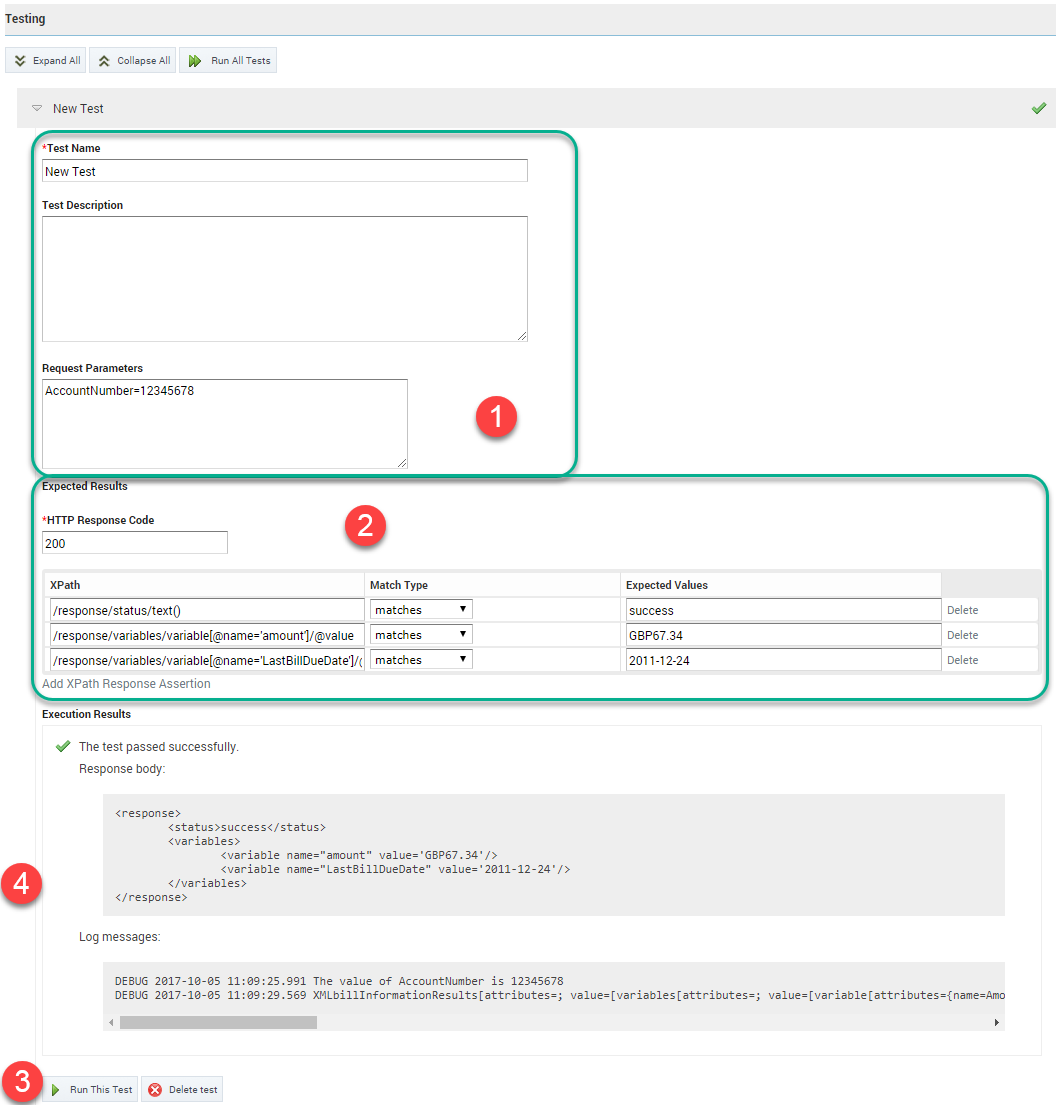This screenshot has height=1105, width=1056.
Task: Click Add XPath Response Assertion link
Action: click(126, 684)
